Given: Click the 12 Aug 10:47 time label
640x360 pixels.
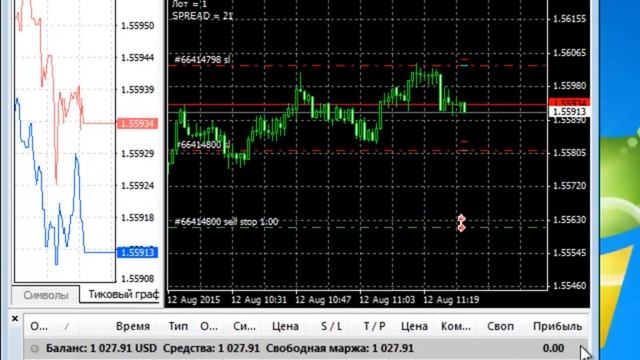Looking at the screenshot, I should click(323, 300).
